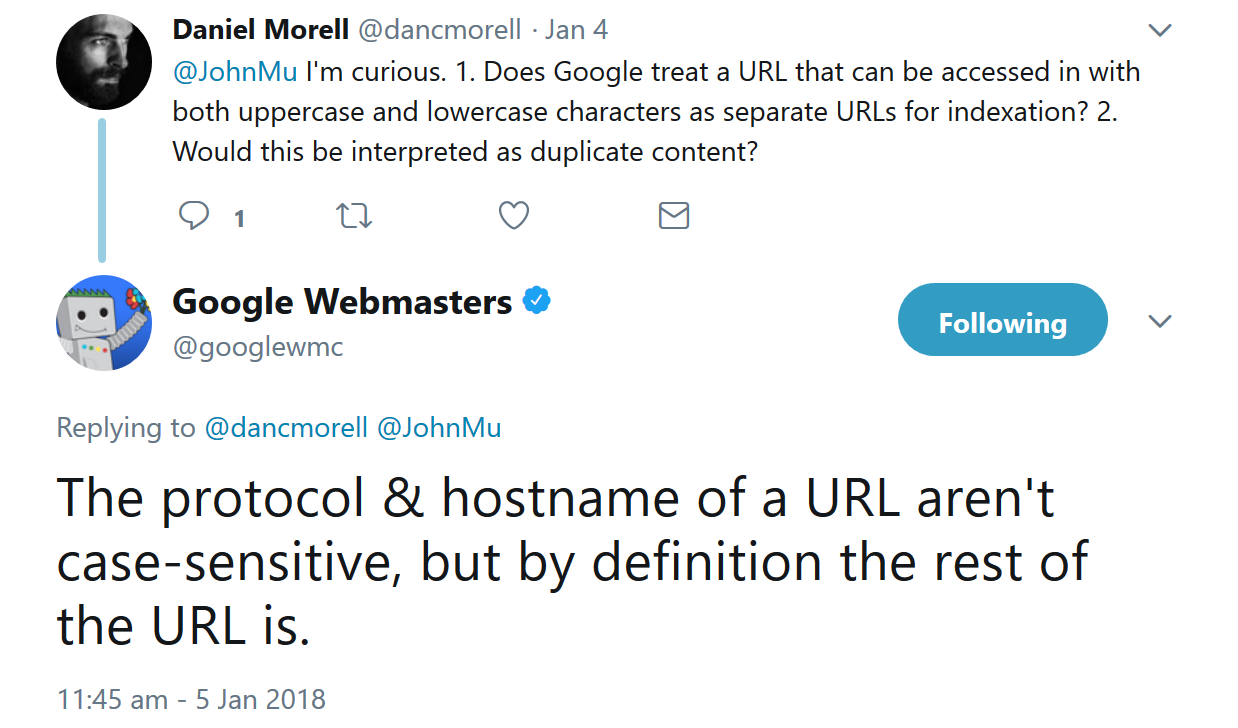Click the @googlewmc handle

[x=258, y=347]
